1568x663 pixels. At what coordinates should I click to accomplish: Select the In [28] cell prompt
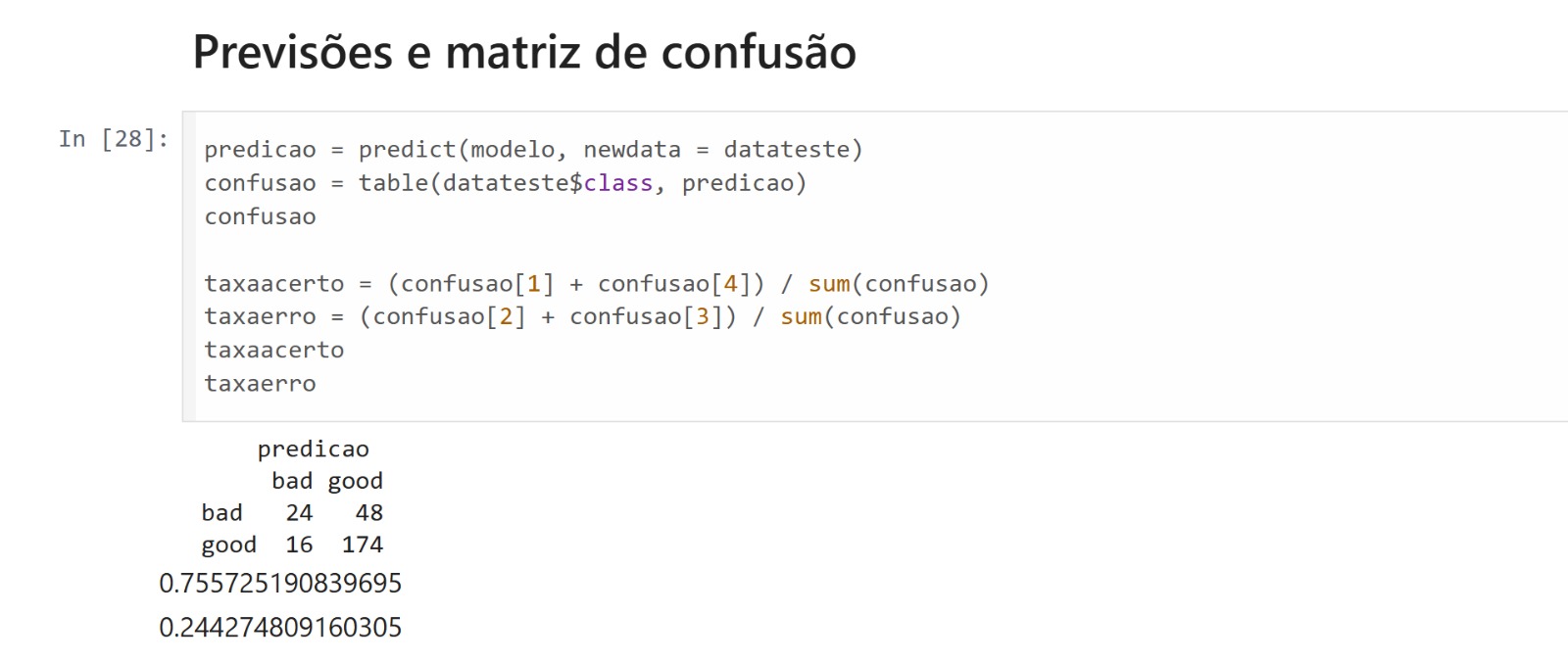[x=114, y=139]
